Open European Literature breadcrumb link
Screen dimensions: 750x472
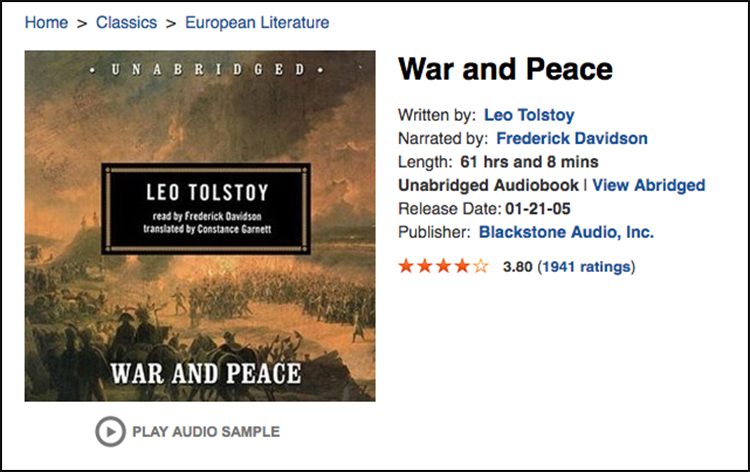coord(257,22)
